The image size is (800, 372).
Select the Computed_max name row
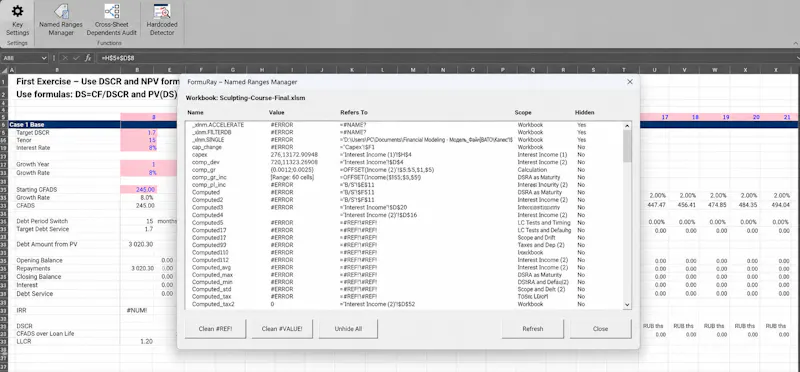point(404,275)
